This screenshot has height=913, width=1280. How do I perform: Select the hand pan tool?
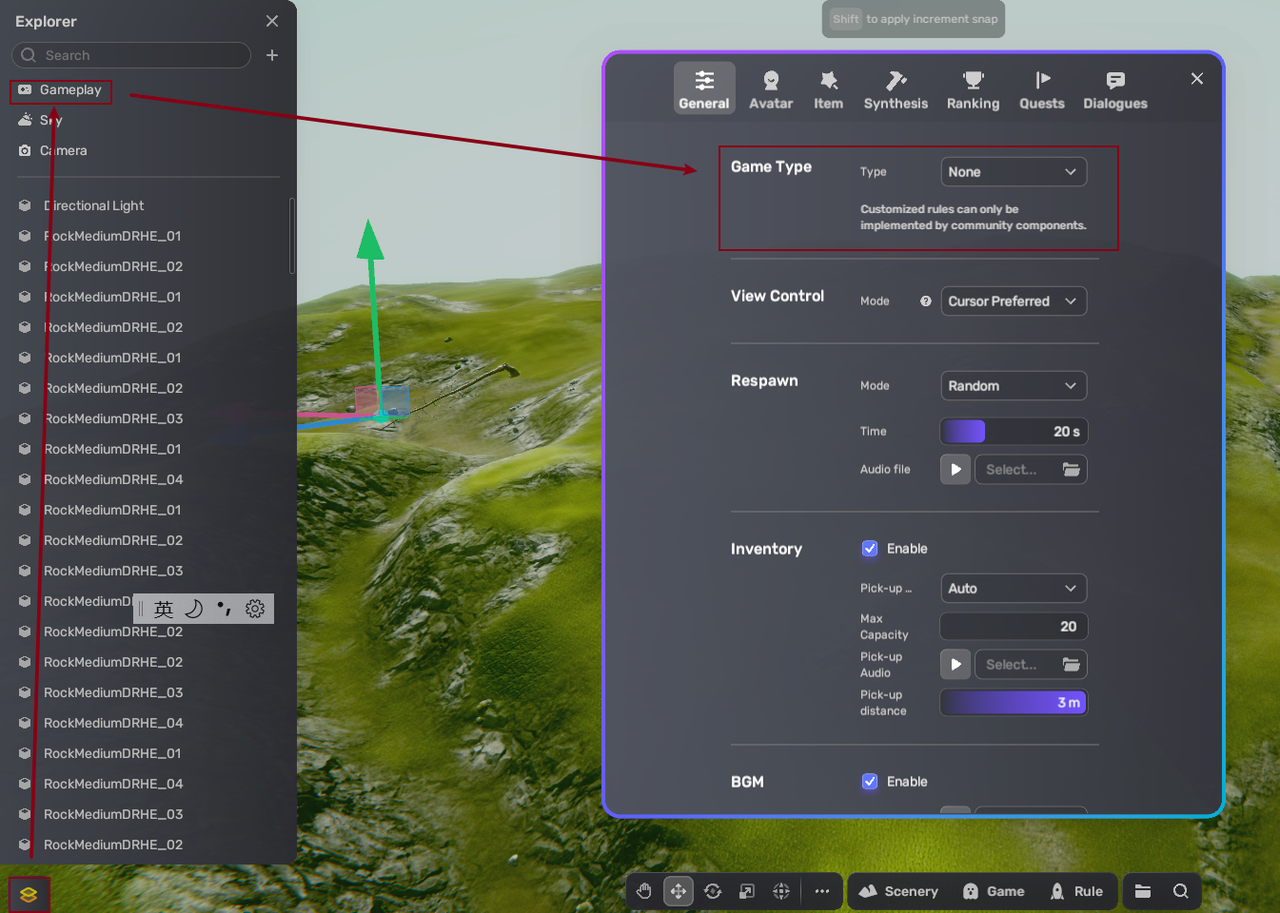(644, 891)
